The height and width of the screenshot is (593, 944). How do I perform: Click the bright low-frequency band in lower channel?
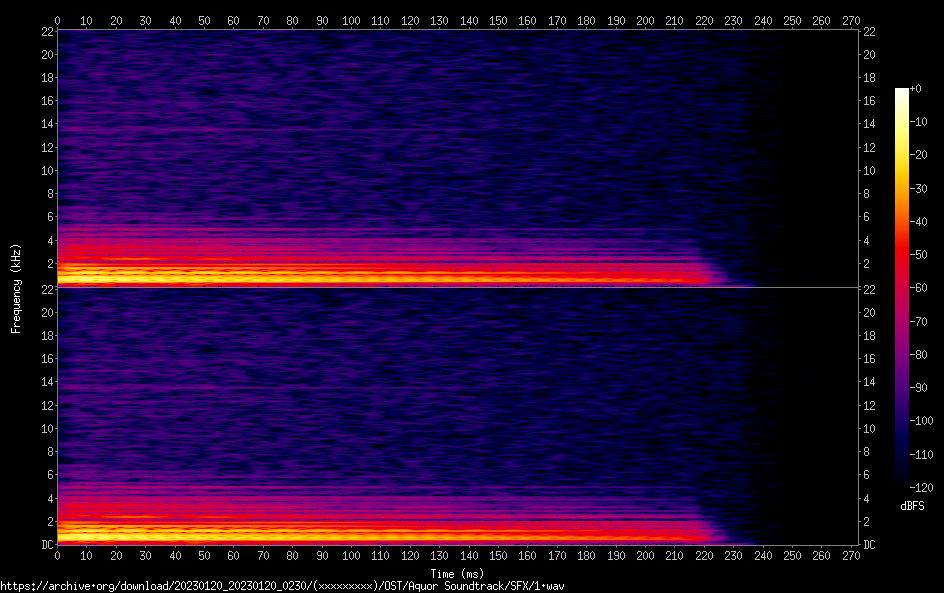(300, 536)
